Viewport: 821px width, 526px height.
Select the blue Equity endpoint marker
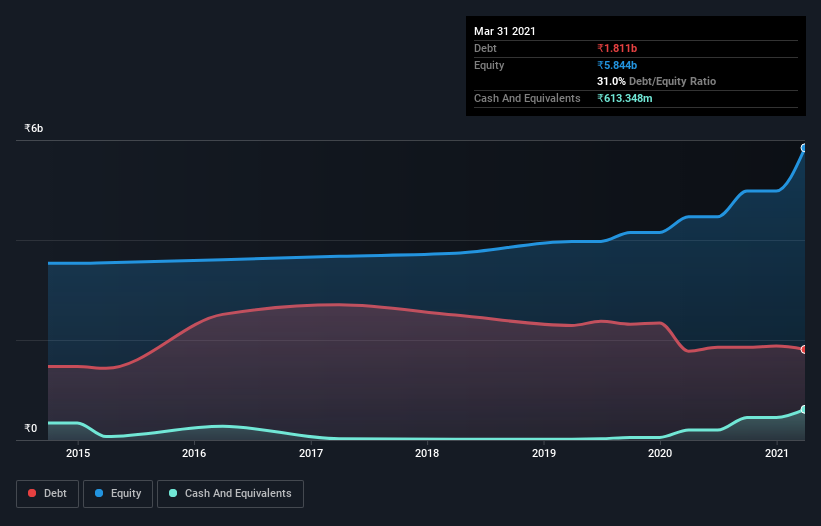[x=804, y=148]
